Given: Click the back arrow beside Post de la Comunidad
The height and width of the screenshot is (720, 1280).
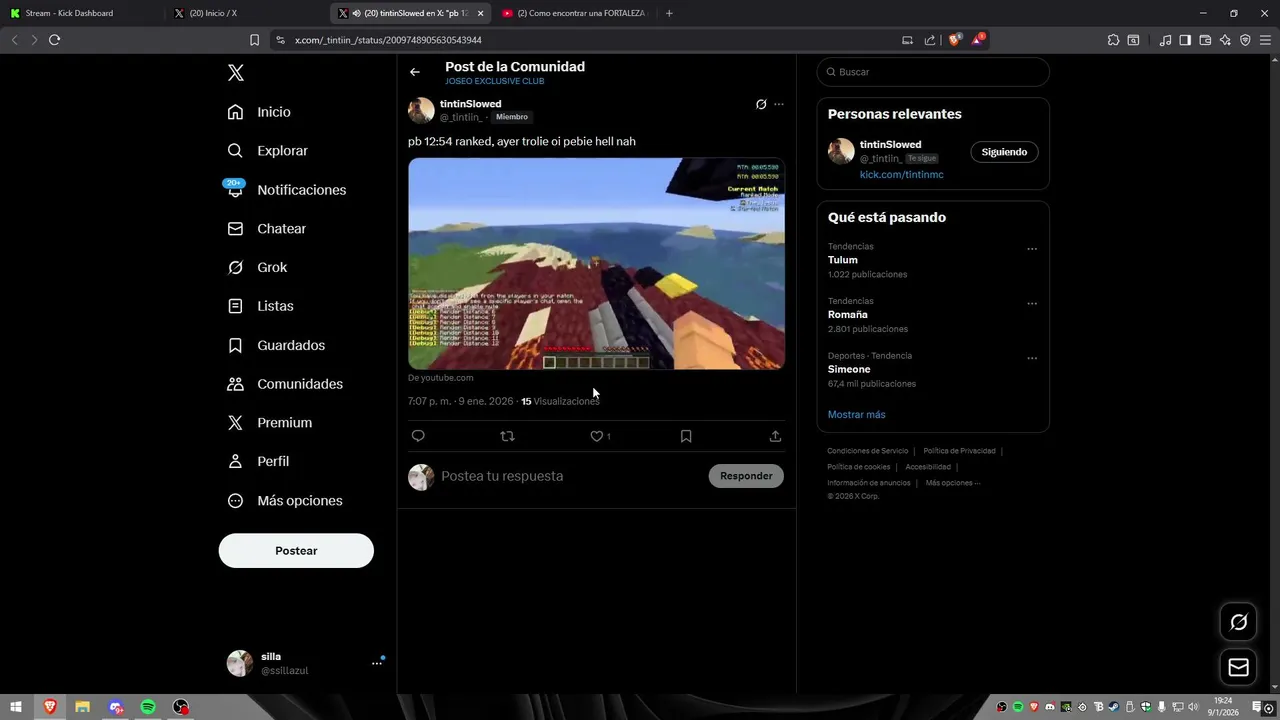Looking at the screenshot, I should (x=415, y=72).
